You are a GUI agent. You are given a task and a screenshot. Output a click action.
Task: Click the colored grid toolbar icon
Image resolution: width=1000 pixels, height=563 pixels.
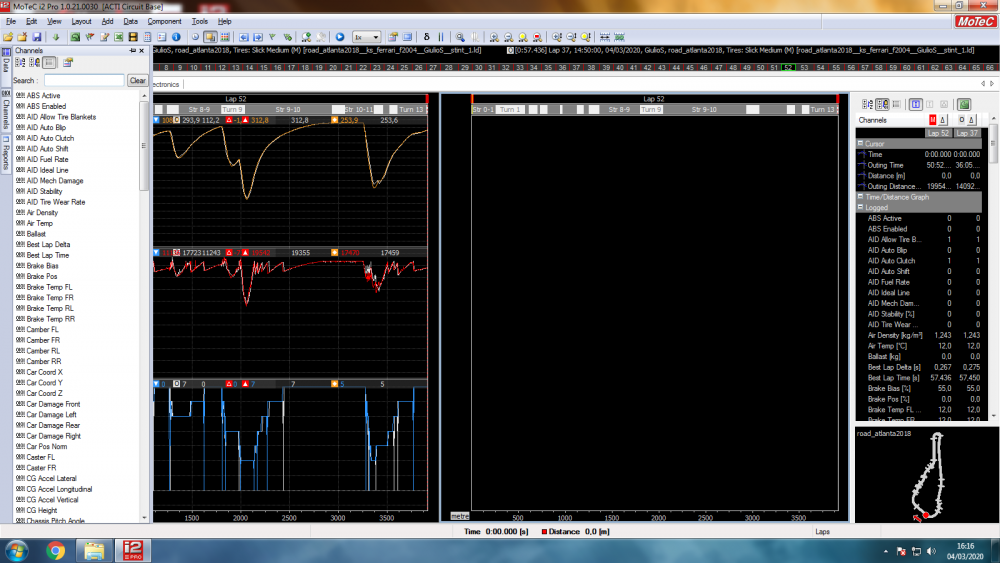(x=224, y=37)
